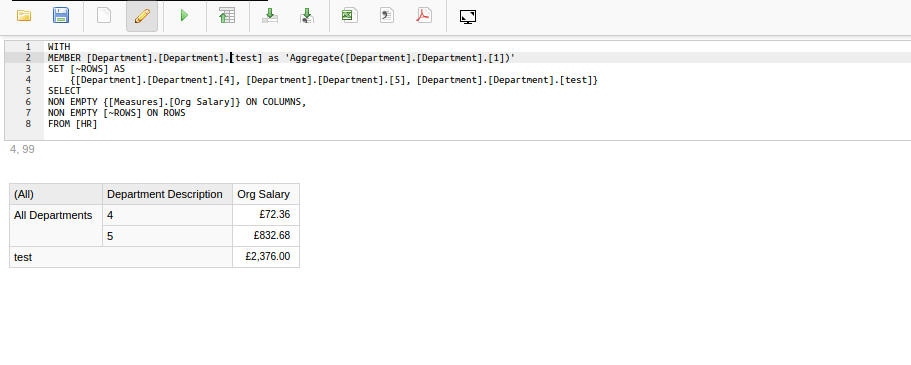Click the Org Salary column header
Screen dimensions: 911x365
pyautogui.click(x=266, y=194)
